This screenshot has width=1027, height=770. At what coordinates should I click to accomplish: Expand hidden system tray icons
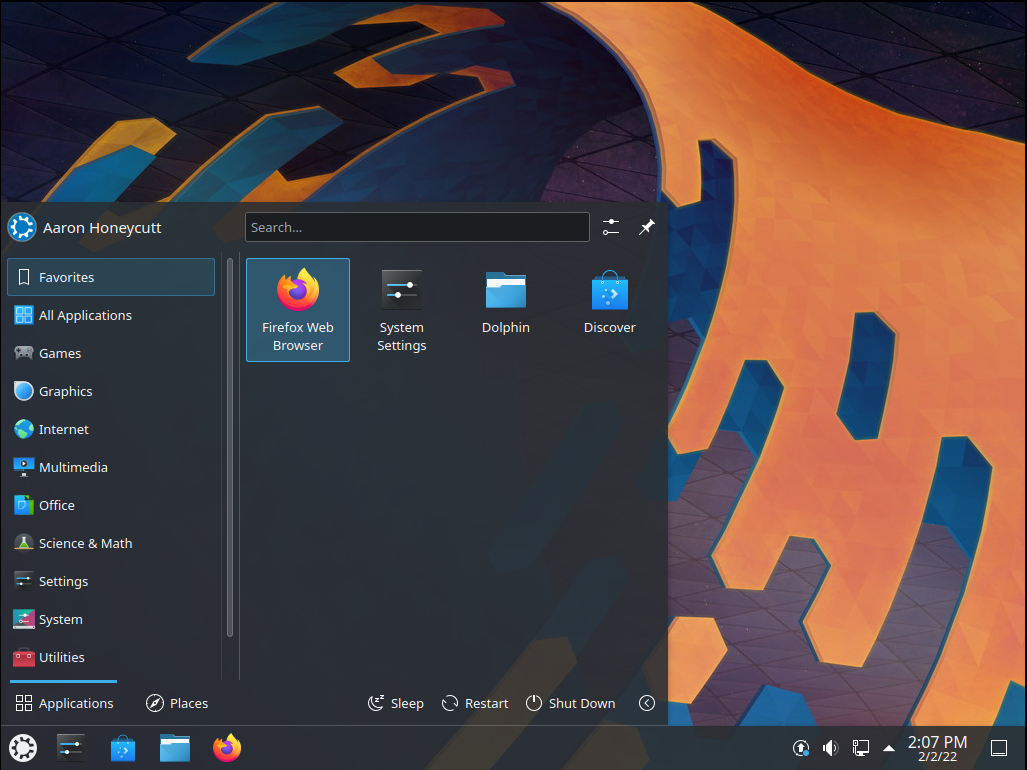[889, 748]
